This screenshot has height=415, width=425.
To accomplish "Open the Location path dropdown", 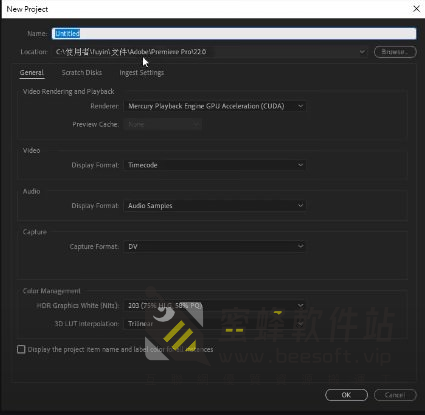I will (210, 52).
